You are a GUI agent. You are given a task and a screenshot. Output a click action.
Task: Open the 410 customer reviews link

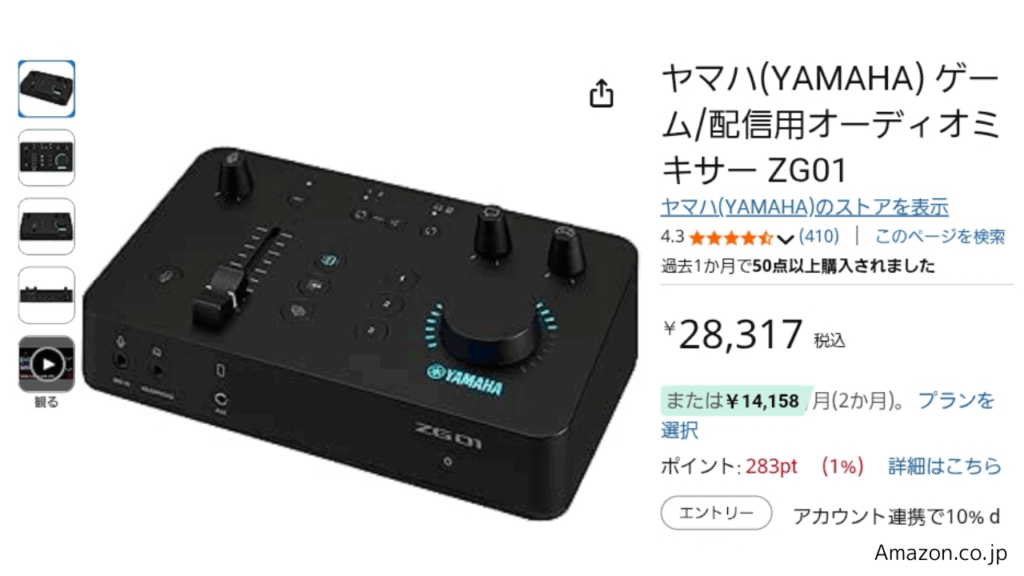[819, 236]
